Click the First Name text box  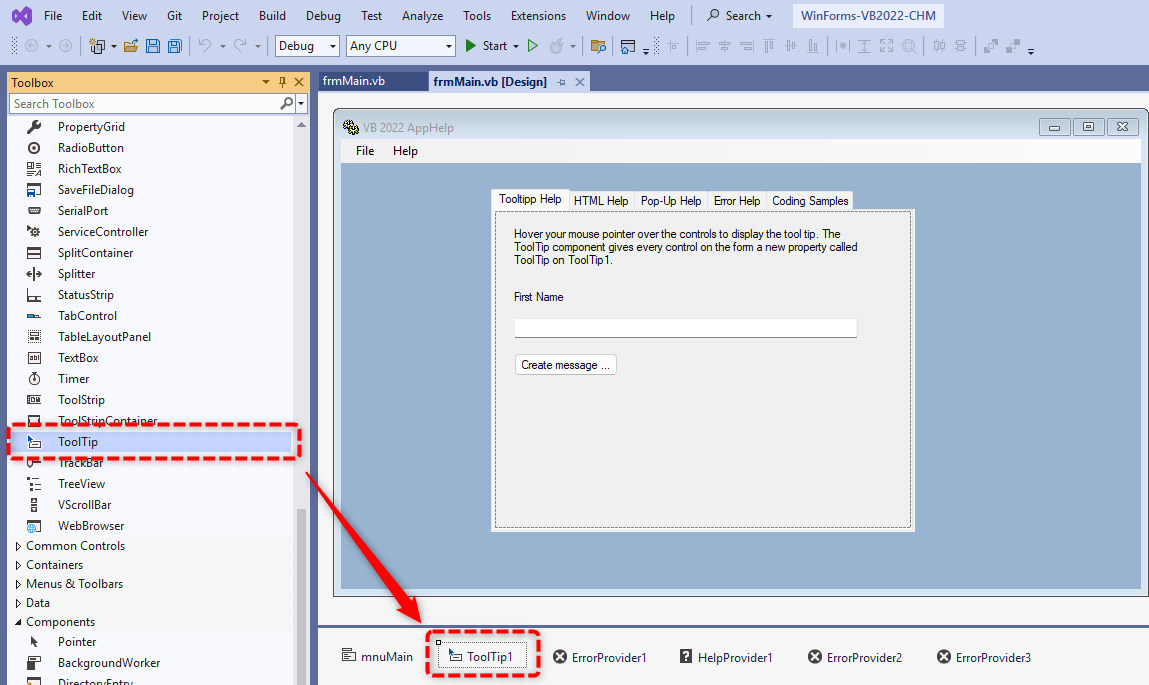point(685,328)
